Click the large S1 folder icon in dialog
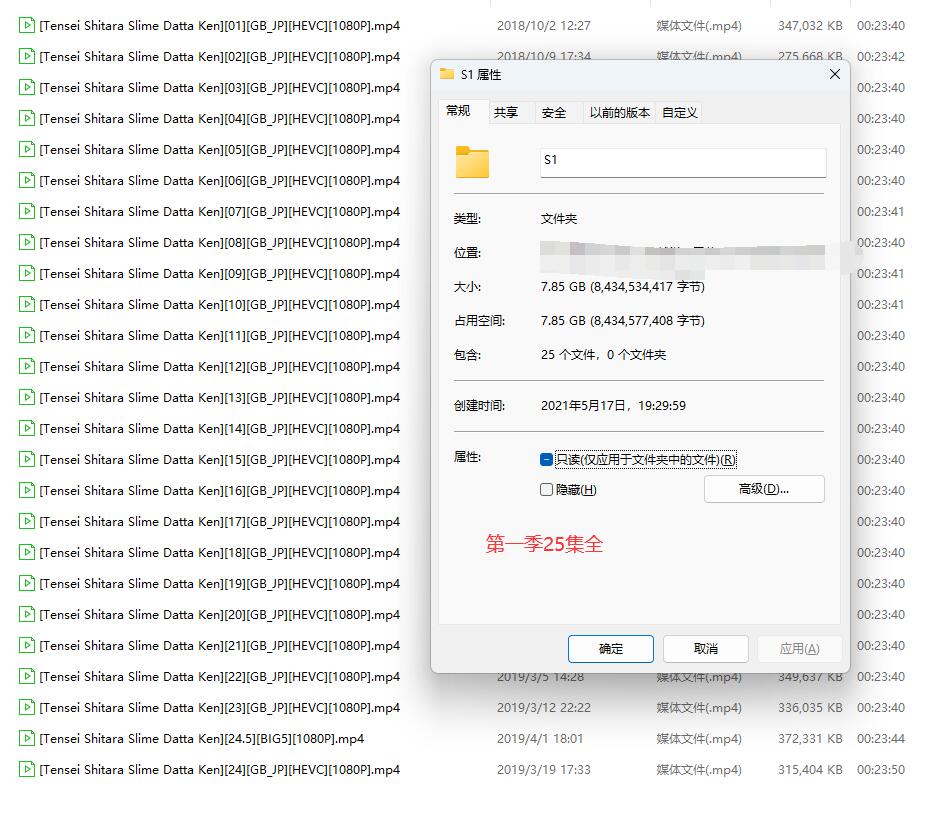The image size is (931, 813). pyautogui.click(x=472, y=163)
